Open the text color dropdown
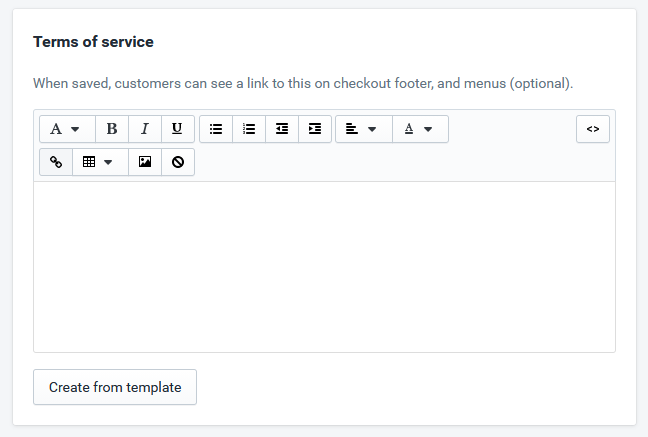648x437 pixels. click(x=420, y=129)
